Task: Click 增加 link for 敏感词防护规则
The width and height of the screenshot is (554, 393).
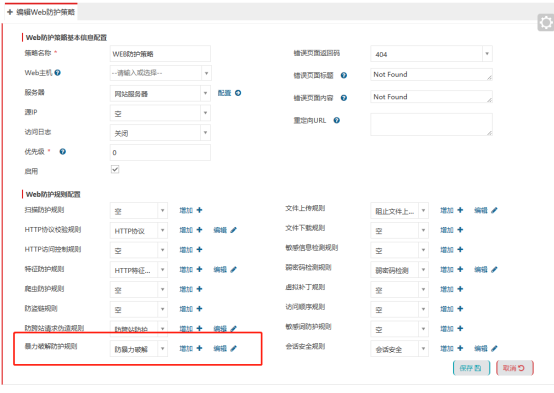Action: point(447,329)
